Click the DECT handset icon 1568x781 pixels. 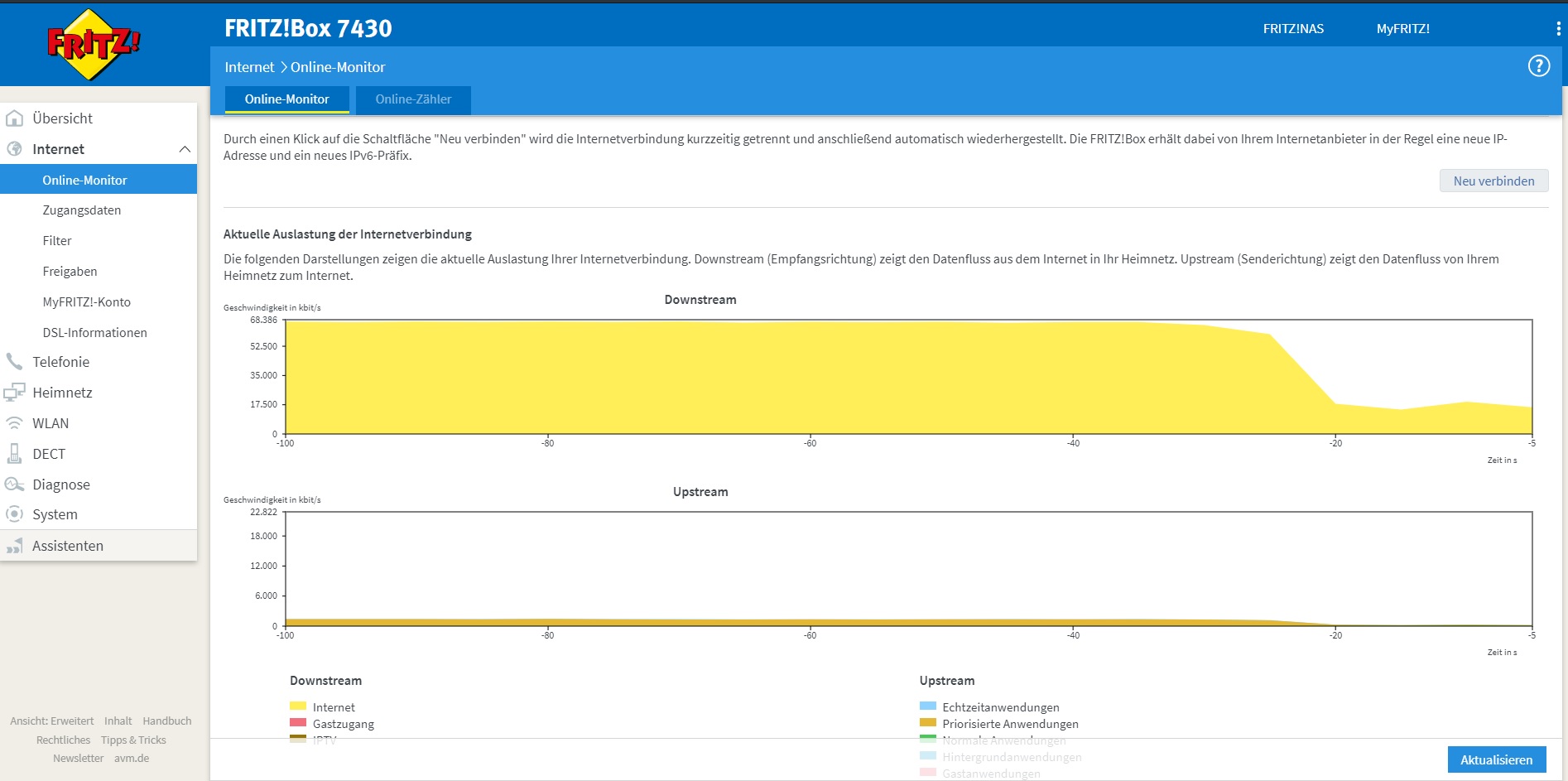tap(14, 454)
